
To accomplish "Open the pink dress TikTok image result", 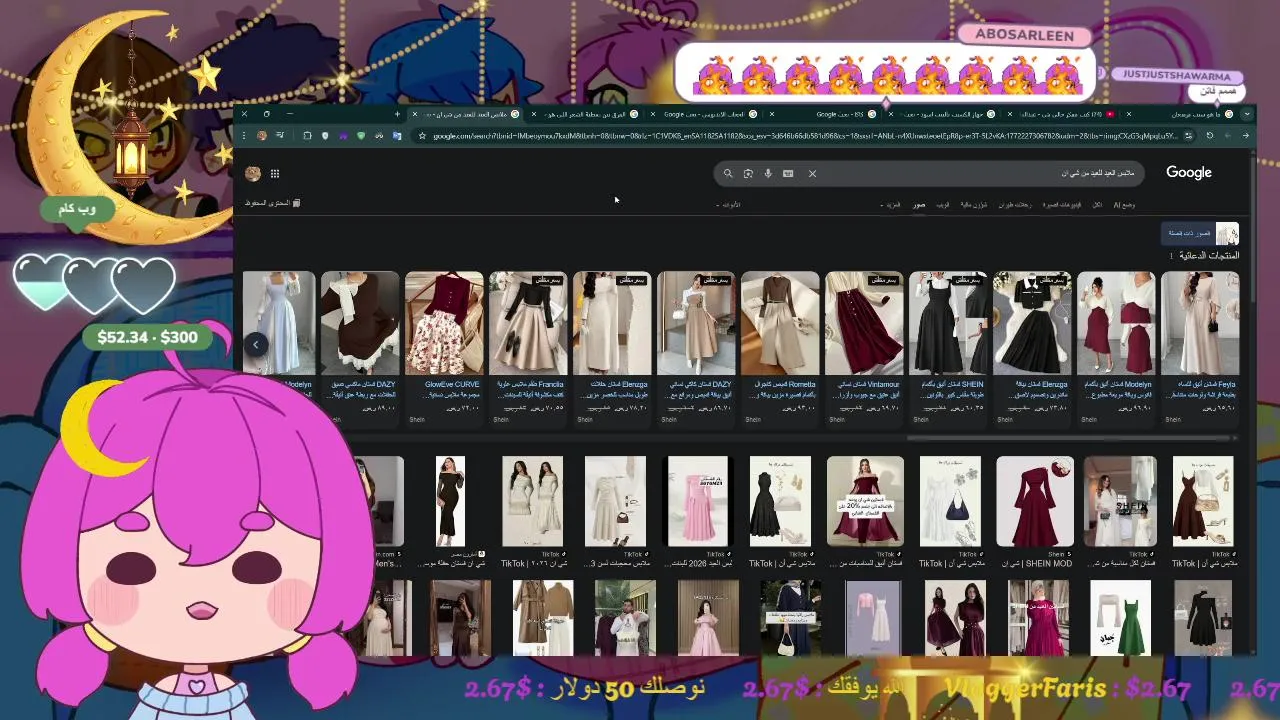I will [697, 501].
